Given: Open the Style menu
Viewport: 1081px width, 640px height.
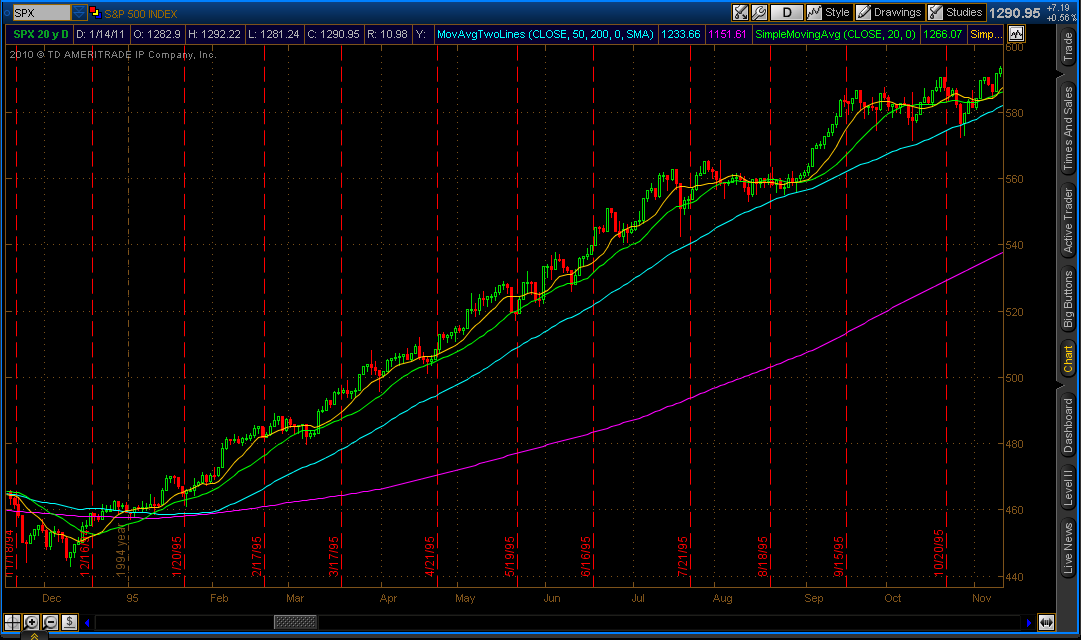Looking at the screenshot, I should [x=829, y=12].
